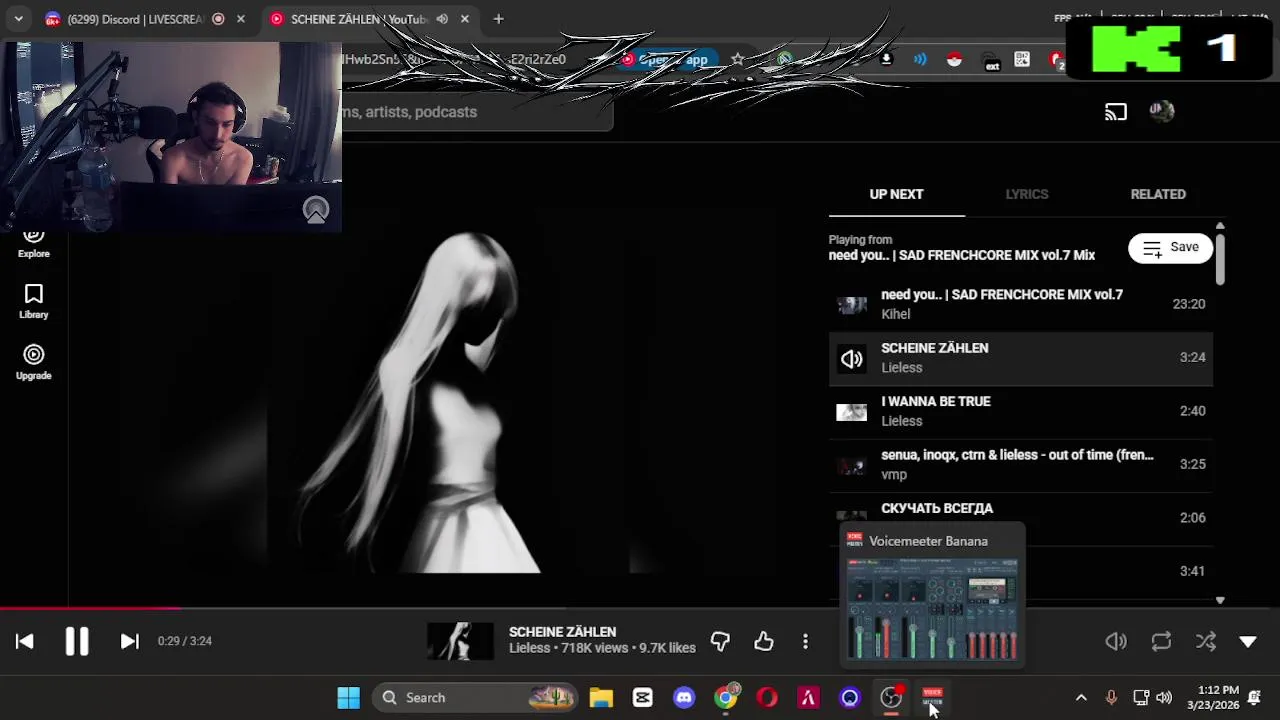Open the vmp channel link in queue
This screenshot has width=1280, height=720.
(894, 475)
